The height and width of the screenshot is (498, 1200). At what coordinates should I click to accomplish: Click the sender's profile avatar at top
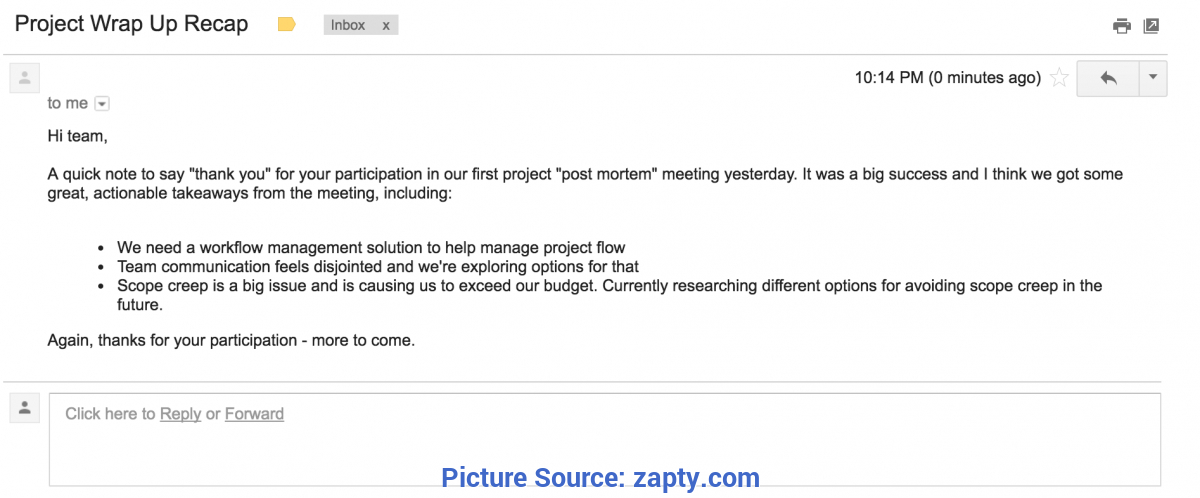click(x=24, y=77)
